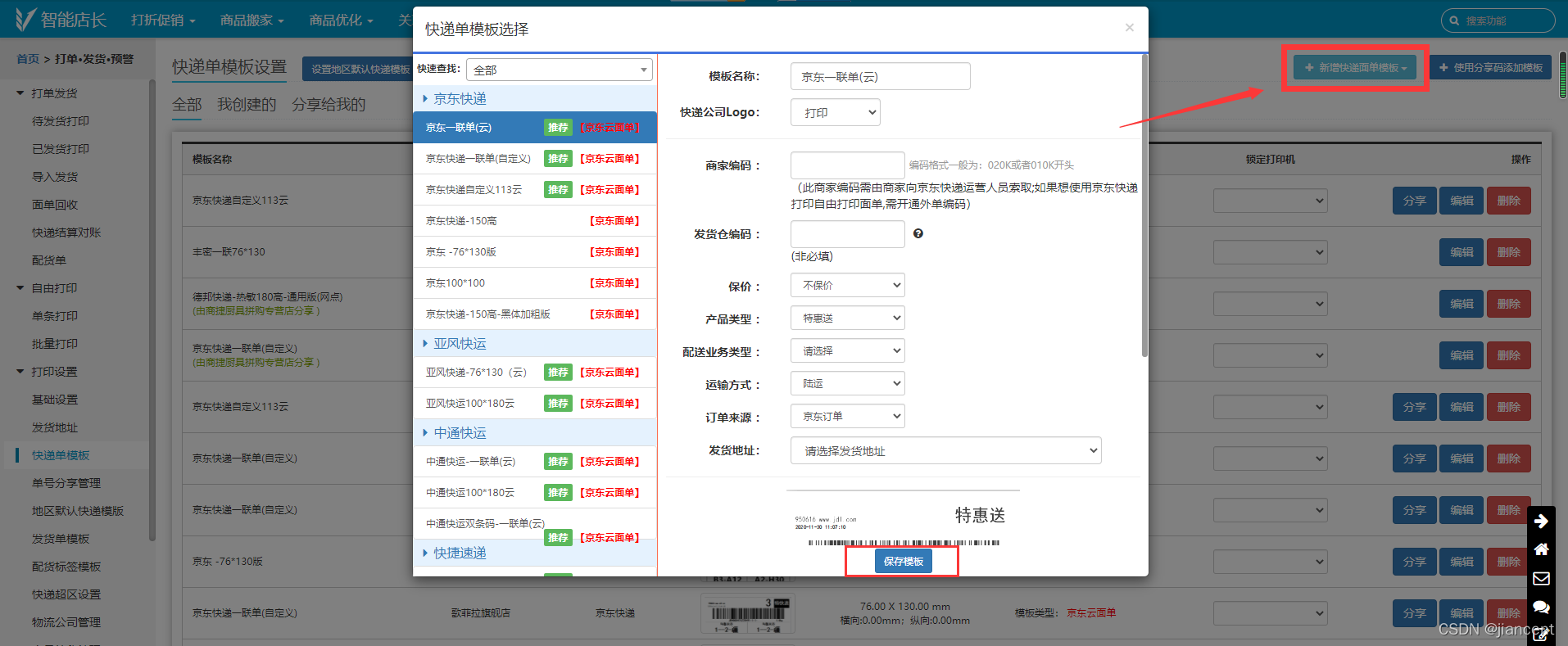This screenshot has width=1568, height=646.
Task: Select template 京东快递自定义113云 in the dialog list
Action: click(x=535, y=190)
